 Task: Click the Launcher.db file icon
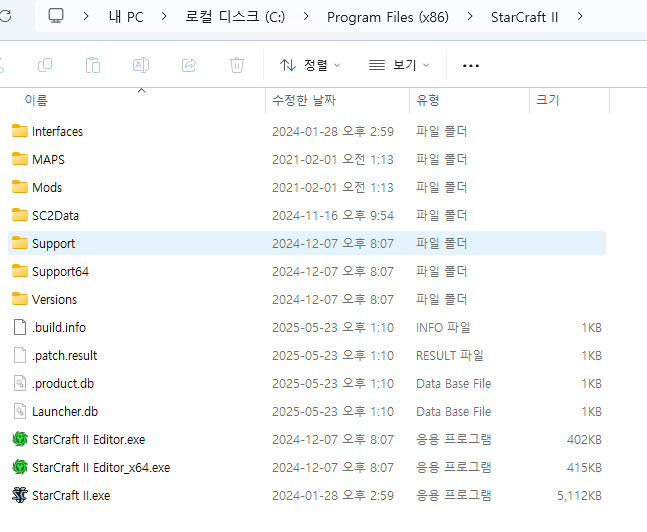(x=20, y=411)
